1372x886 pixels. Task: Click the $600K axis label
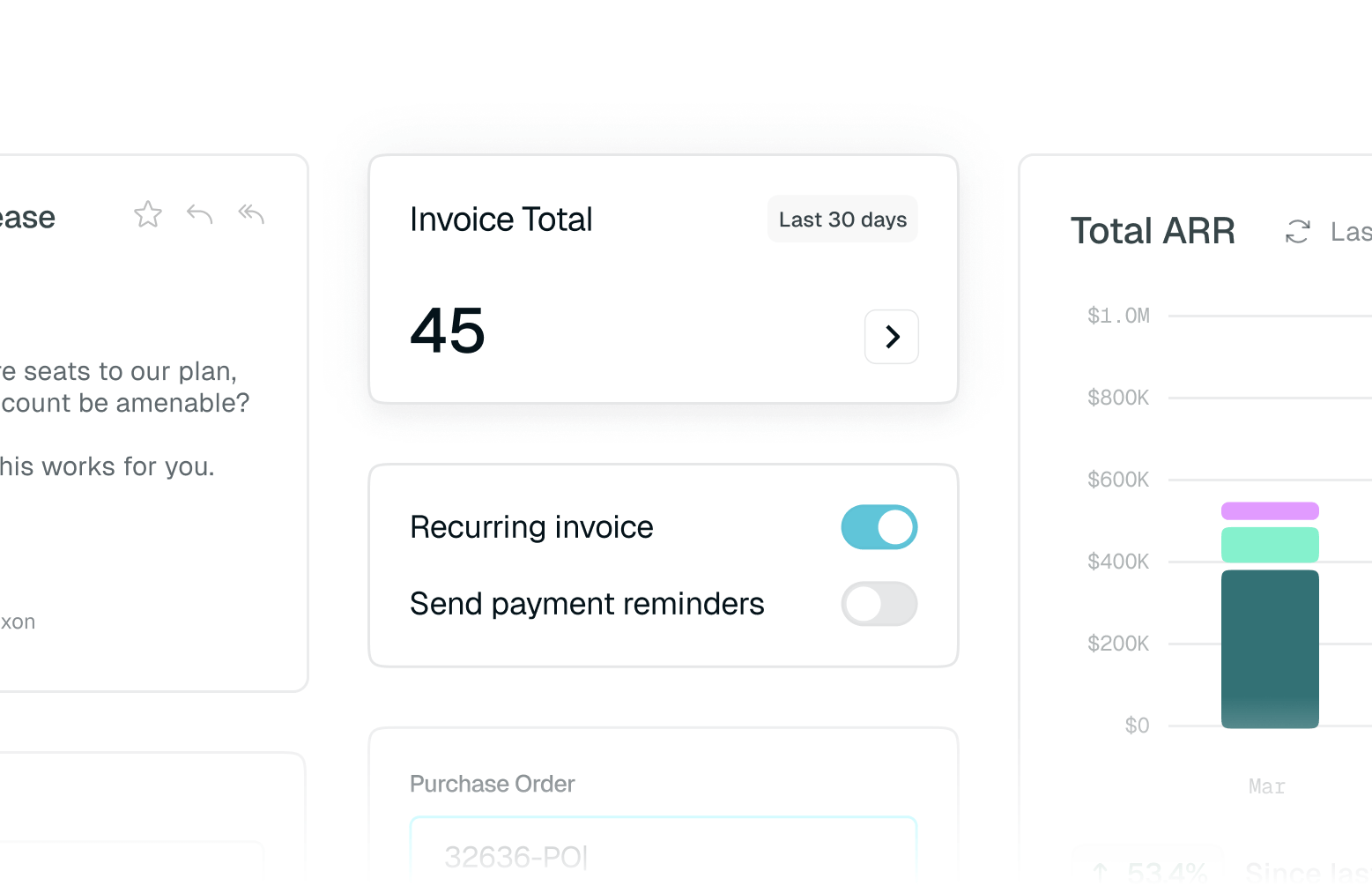[x=1118, y=480]
